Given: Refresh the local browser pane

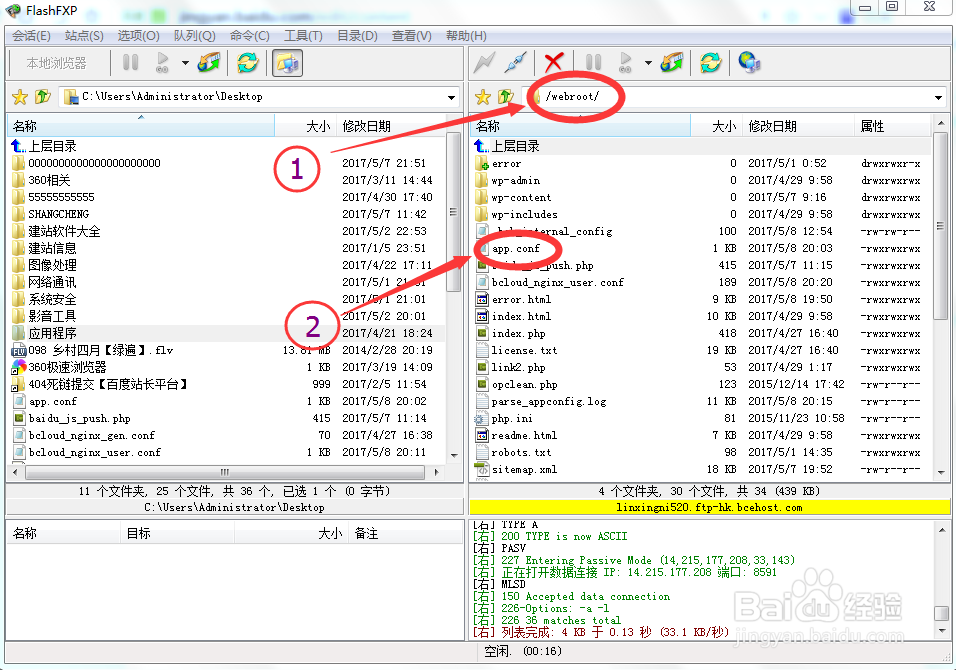Looking at the screenshot, I should [248, 62].
